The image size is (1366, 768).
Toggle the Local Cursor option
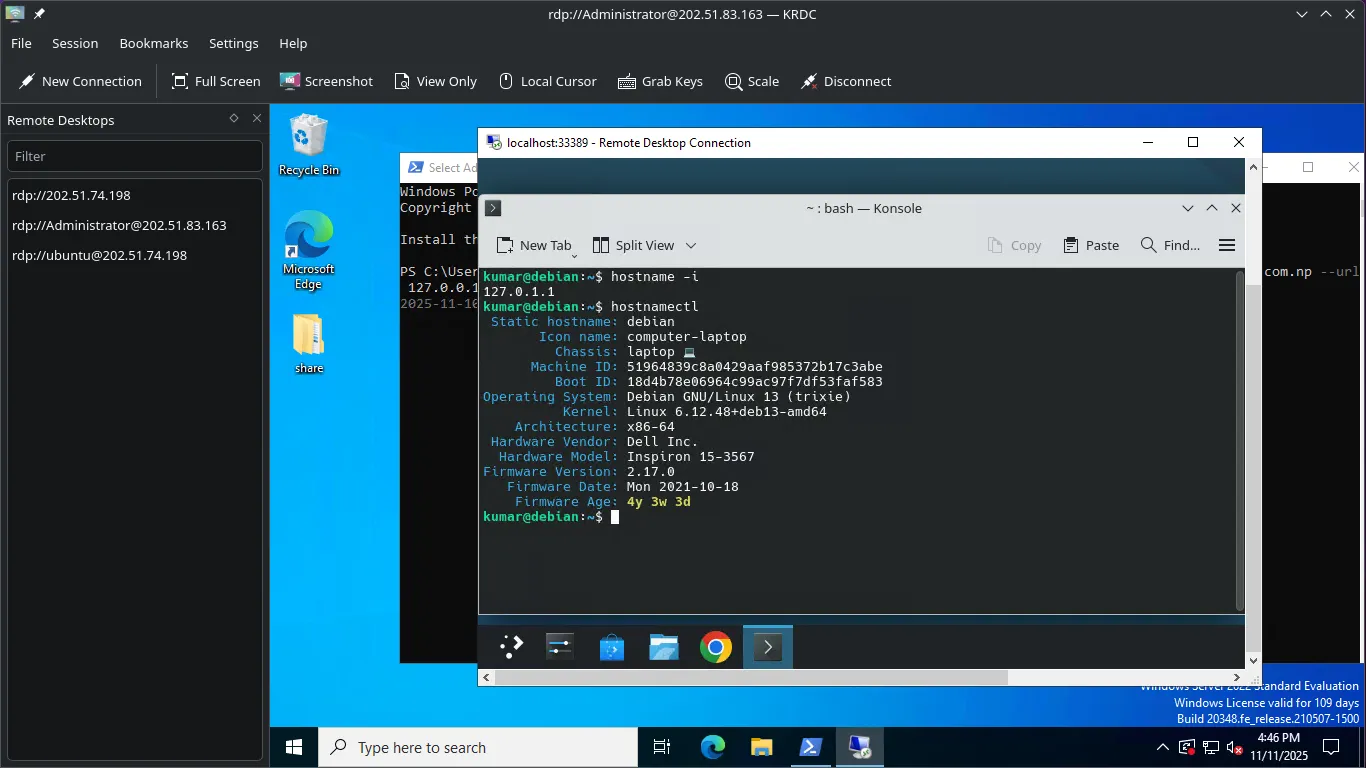point(547,82)
